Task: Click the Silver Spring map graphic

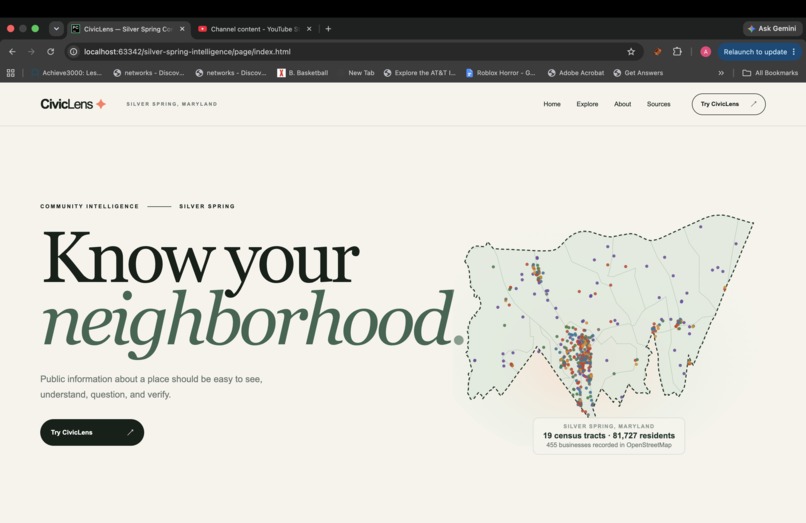Action: click(x=609, y=314)
